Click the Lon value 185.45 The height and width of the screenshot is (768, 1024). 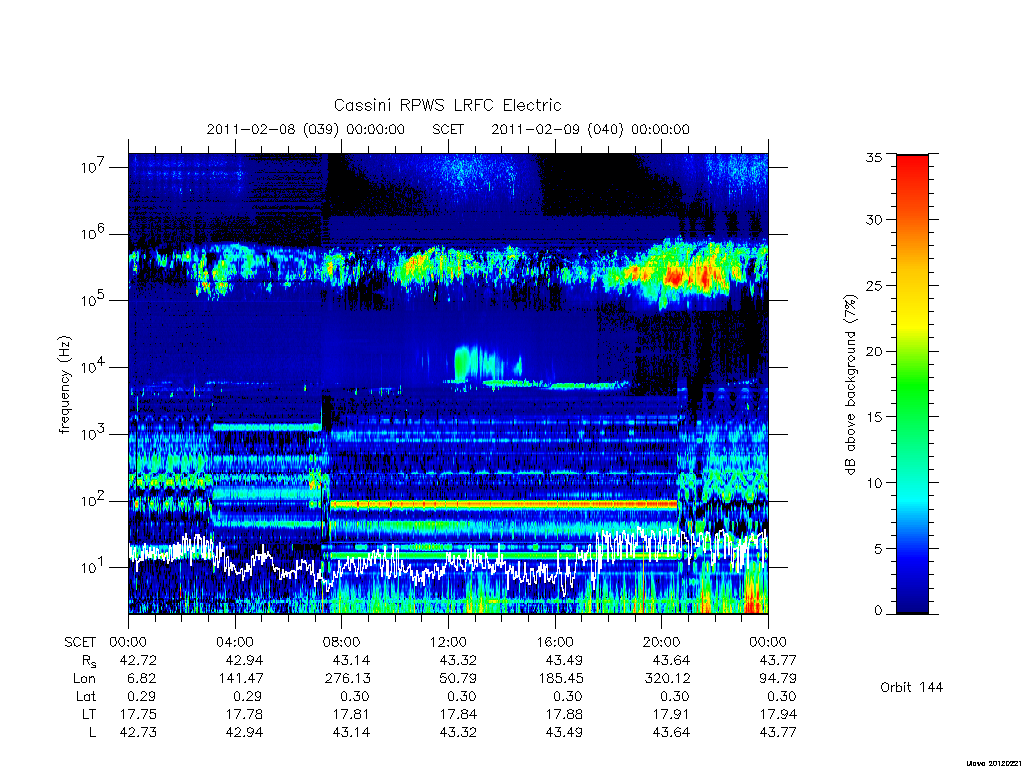tap(560, 679)
